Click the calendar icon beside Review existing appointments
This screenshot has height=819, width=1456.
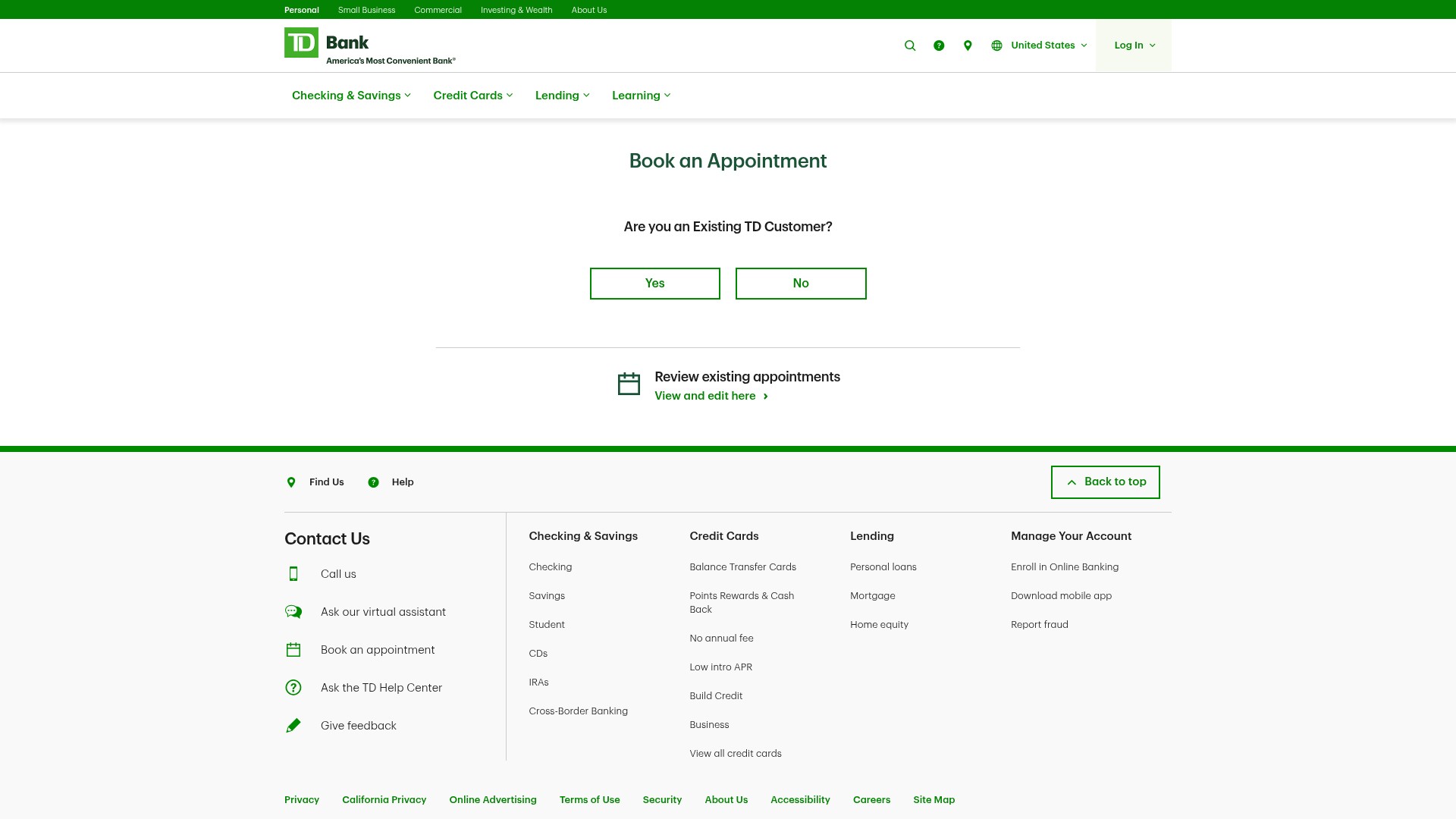tap(629, 384)
